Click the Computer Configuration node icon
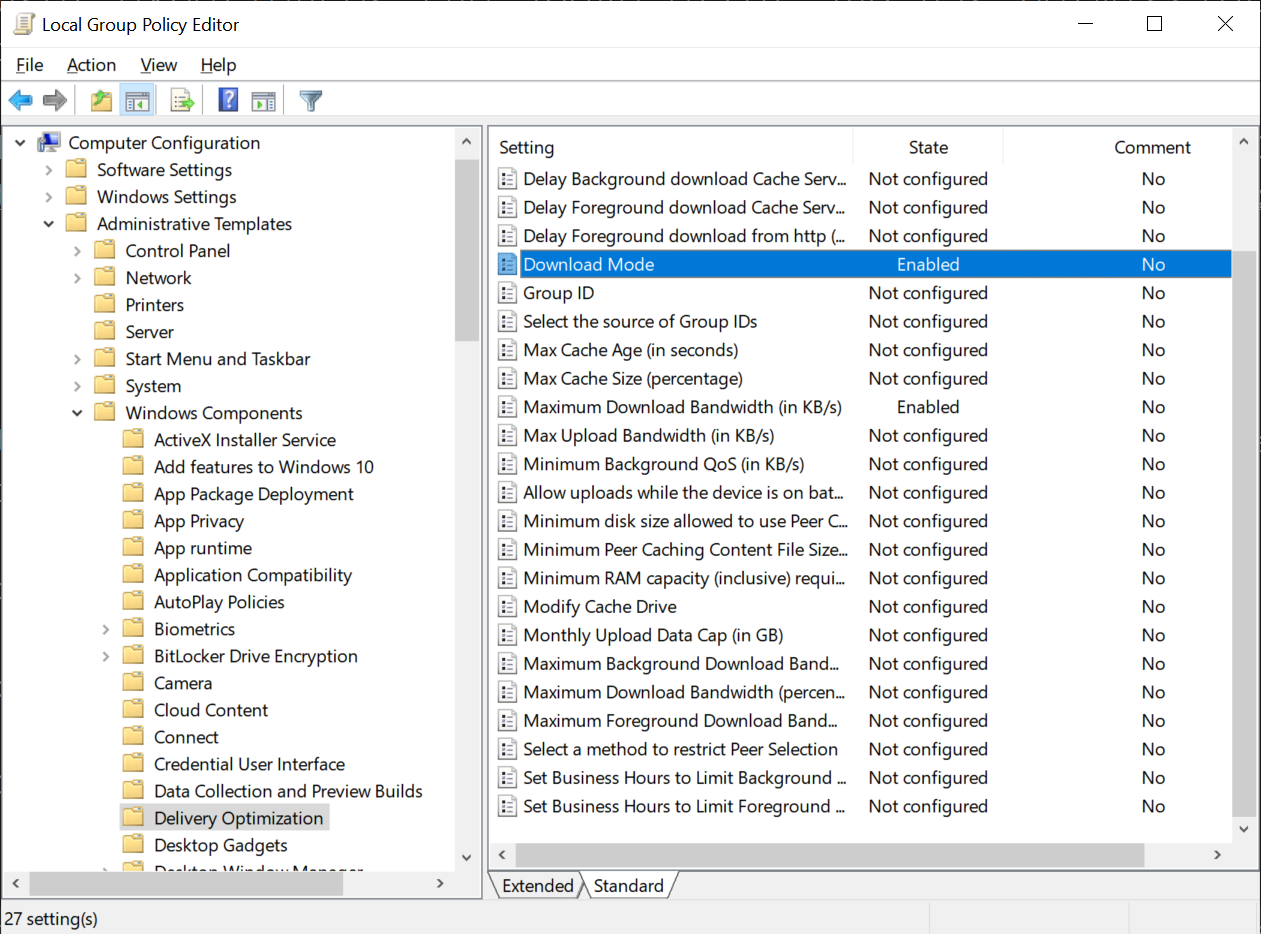This screenshot has width=1261, height=934. [x=48, y=143]
